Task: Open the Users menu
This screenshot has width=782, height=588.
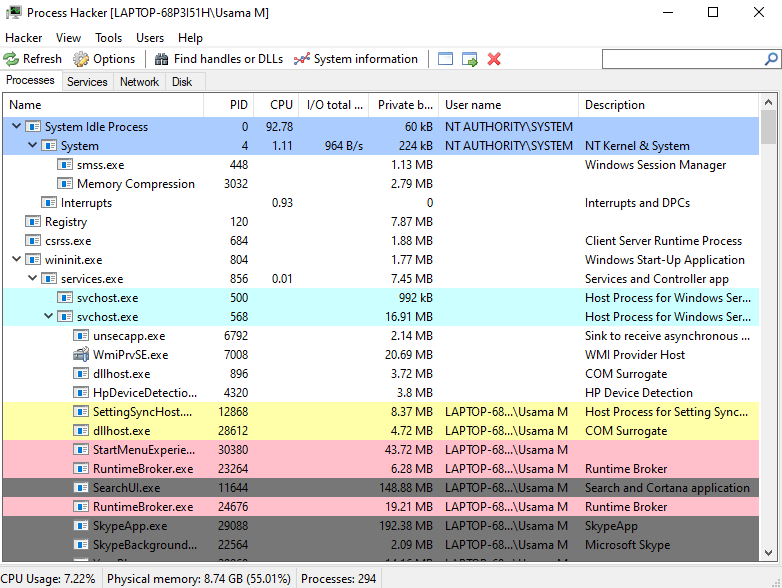Action: click(150, 38)
